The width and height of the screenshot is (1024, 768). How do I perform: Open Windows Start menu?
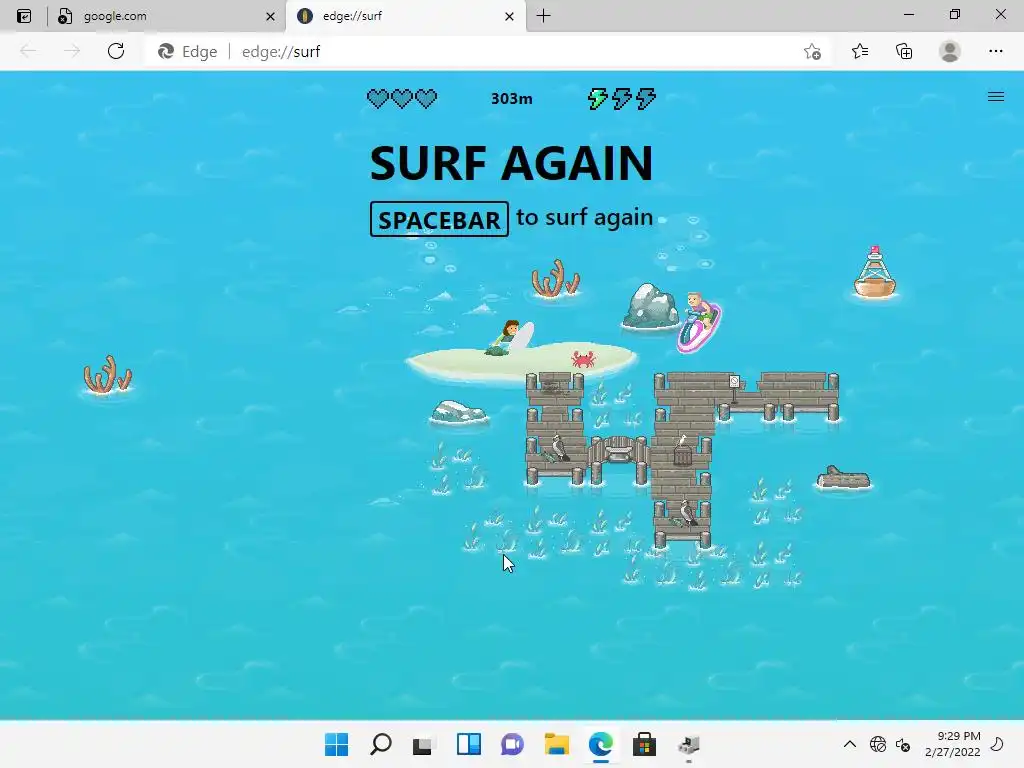pos(336,744)
